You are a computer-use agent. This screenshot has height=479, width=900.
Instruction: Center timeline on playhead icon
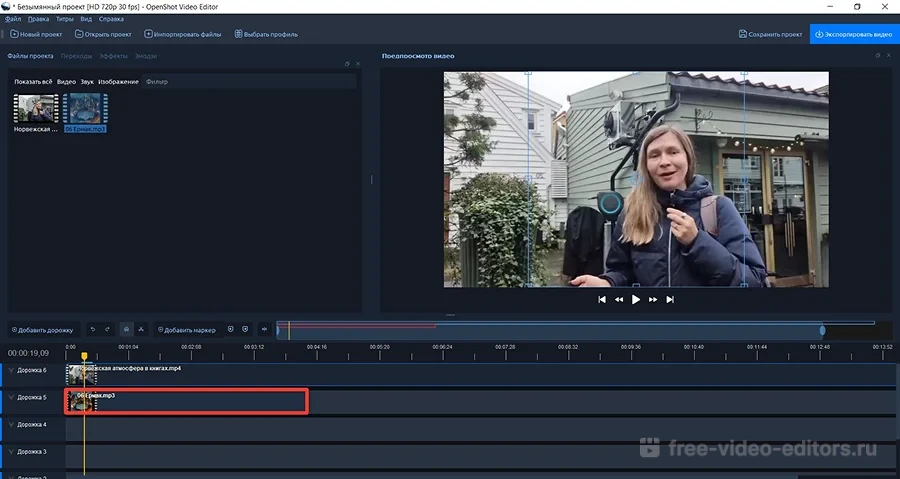[x=264, y=329]
